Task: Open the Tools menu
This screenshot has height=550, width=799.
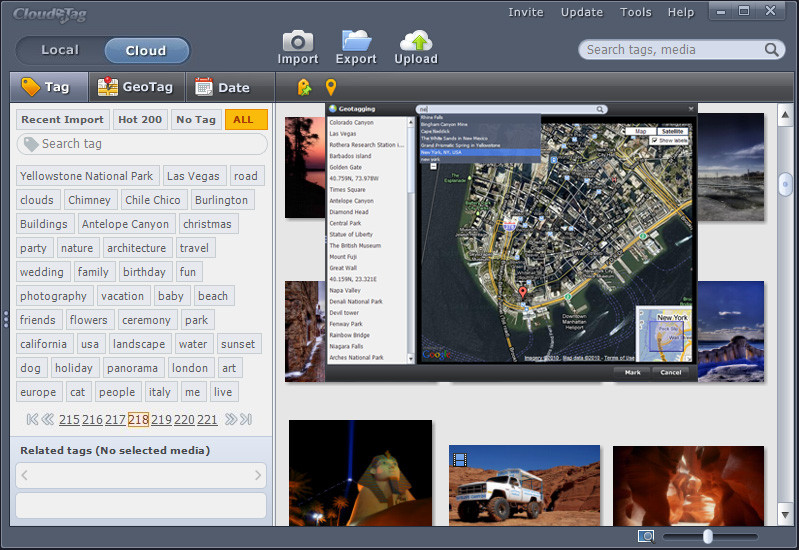Action: 635,12
